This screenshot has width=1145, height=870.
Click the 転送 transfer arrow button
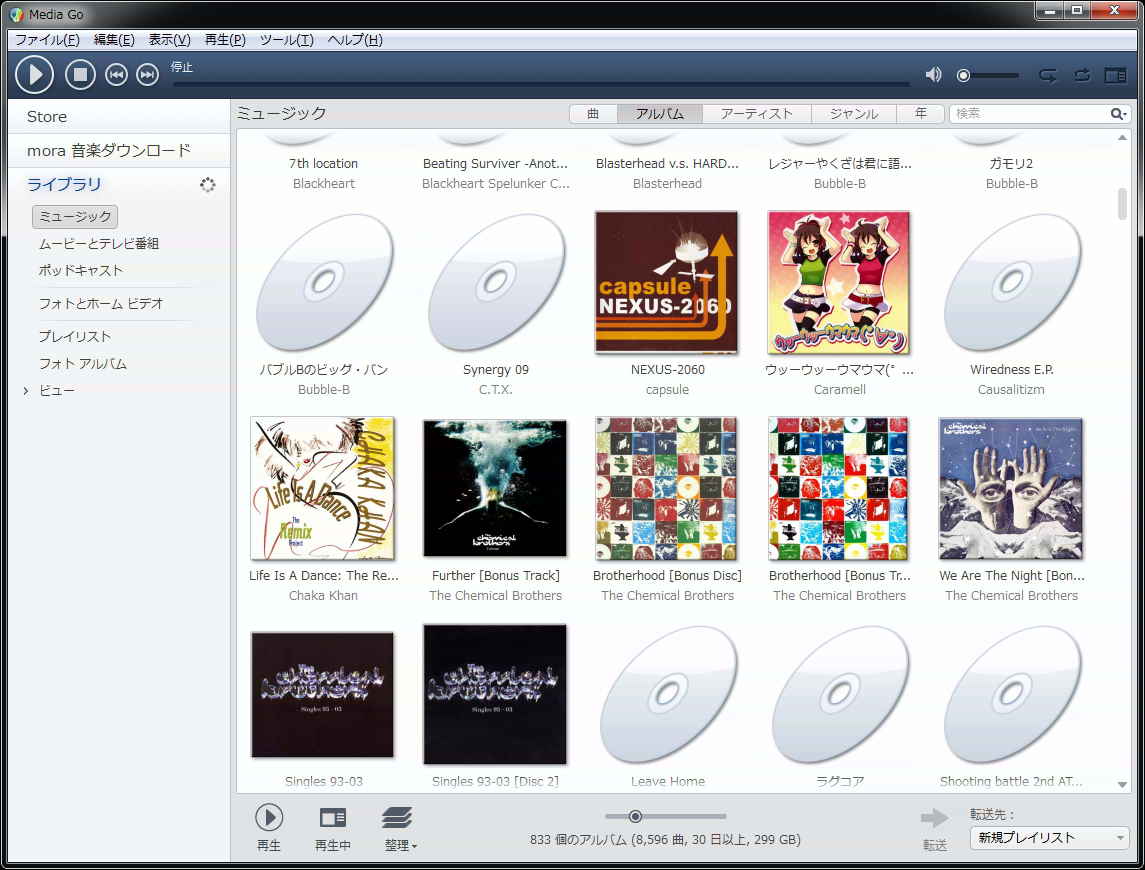tap(935, 828)
